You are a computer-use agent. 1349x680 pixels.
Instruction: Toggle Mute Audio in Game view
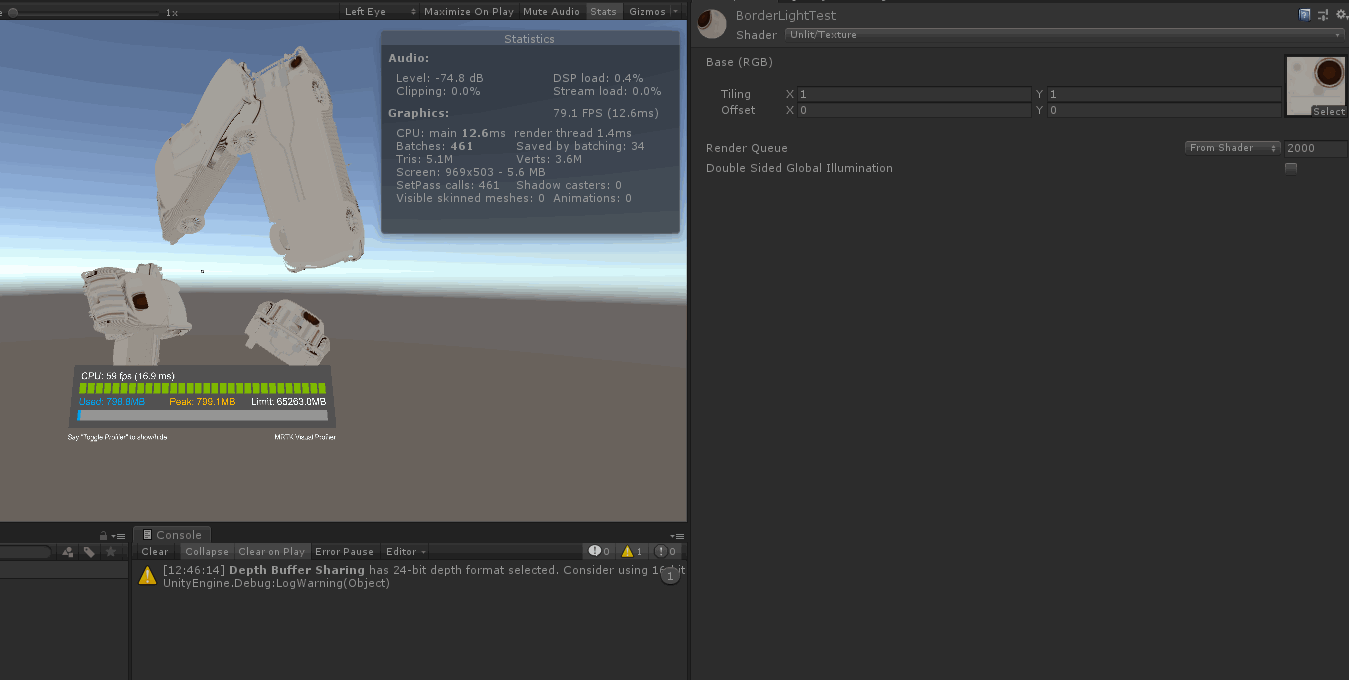[x=551, y=12]
